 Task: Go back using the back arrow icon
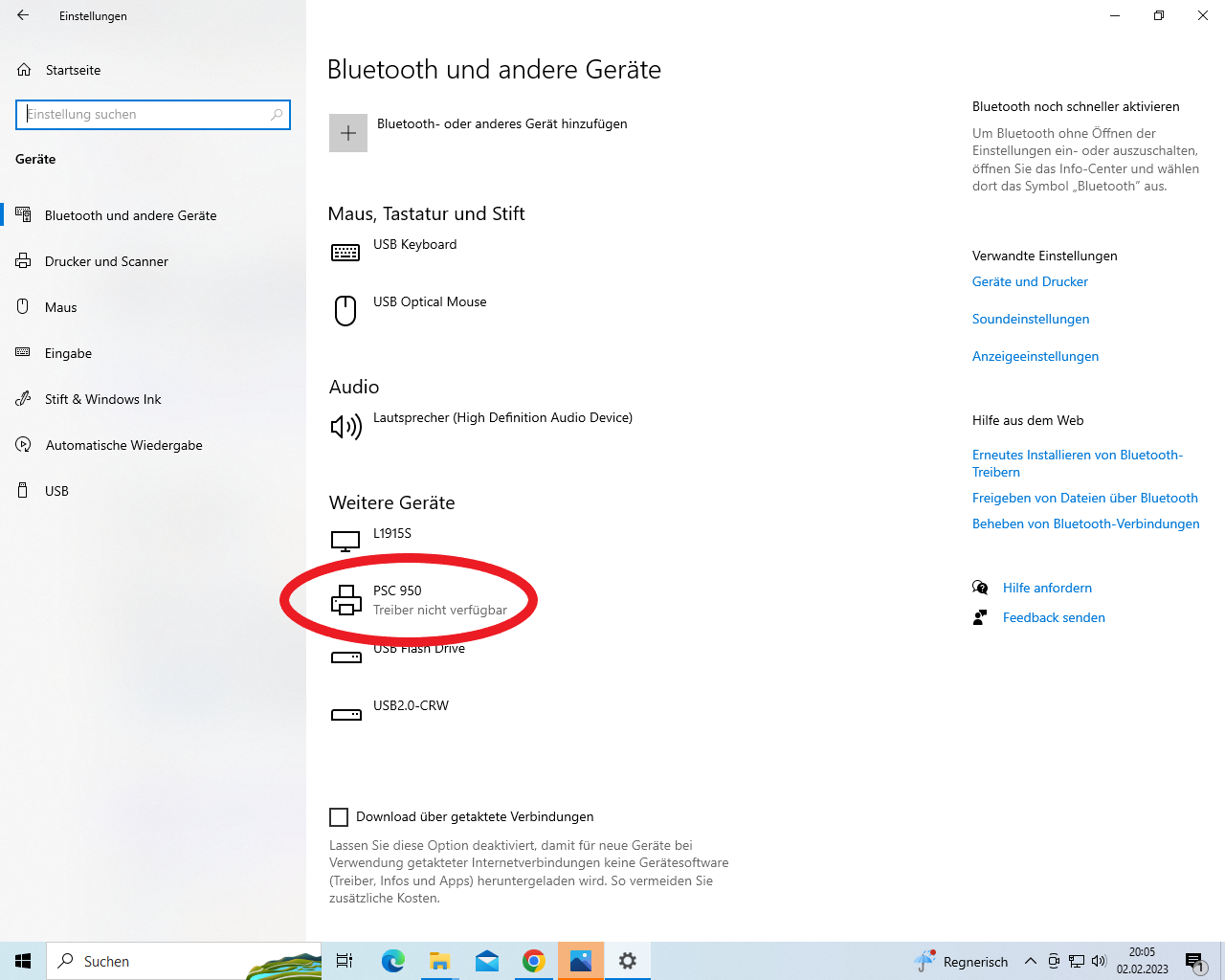[x=23, y=15]
